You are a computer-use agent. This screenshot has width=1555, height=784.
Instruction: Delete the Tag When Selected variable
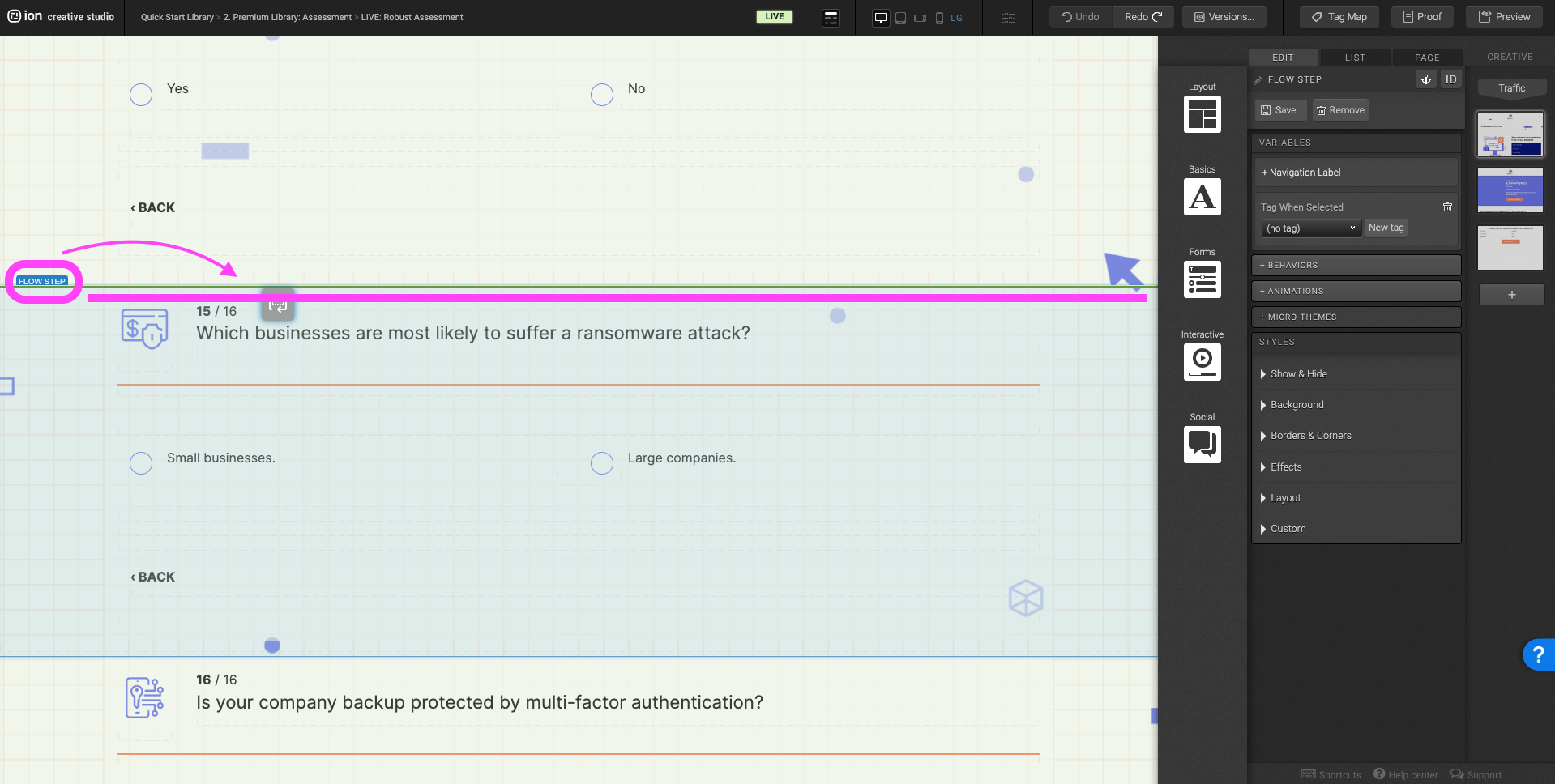coord(1447,207)
